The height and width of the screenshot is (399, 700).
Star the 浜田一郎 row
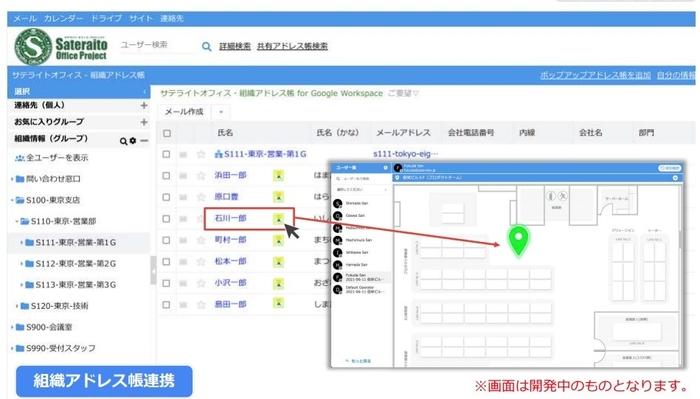tap(201, 175)
